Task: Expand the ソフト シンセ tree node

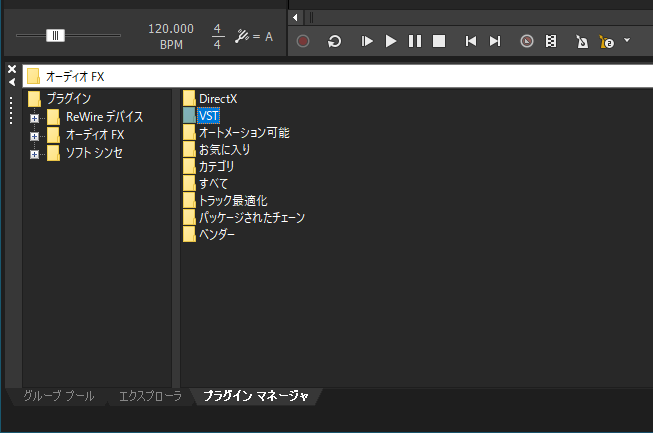Action: (x=35, y=154)
